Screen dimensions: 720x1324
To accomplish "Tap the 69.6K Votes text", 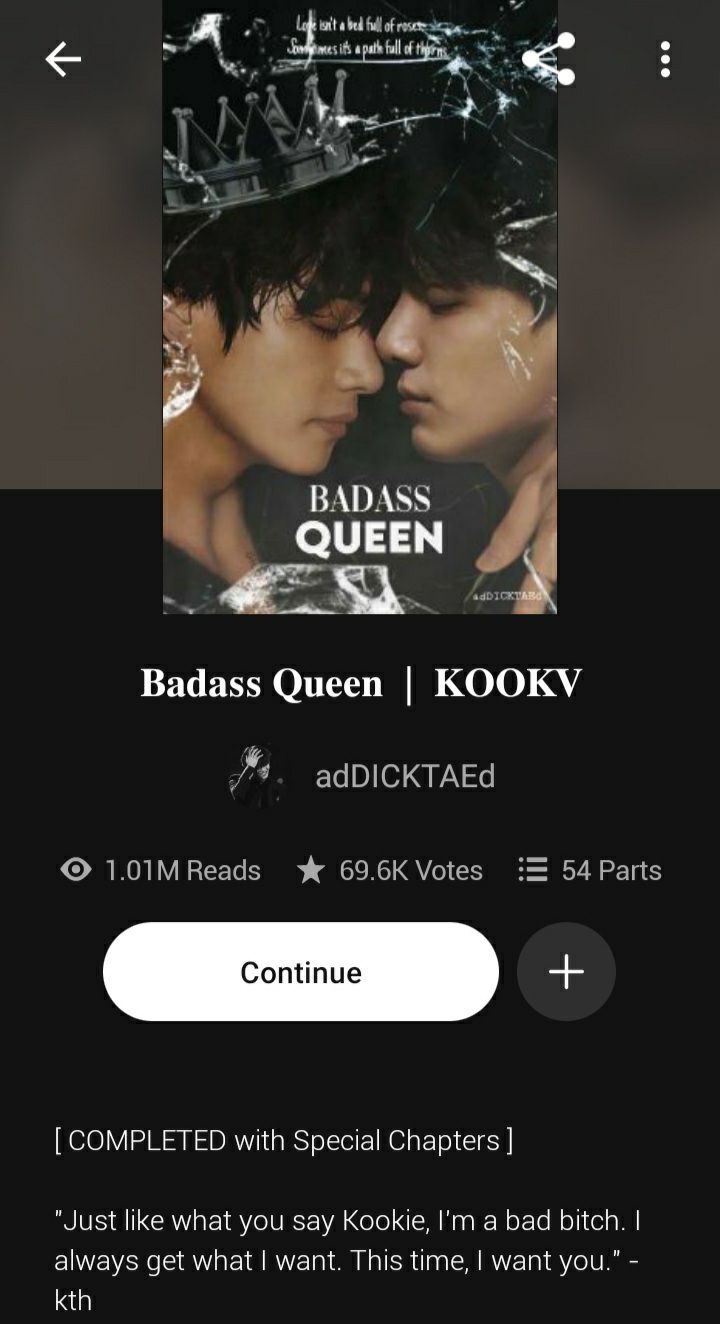I will [x=411, y=870].
